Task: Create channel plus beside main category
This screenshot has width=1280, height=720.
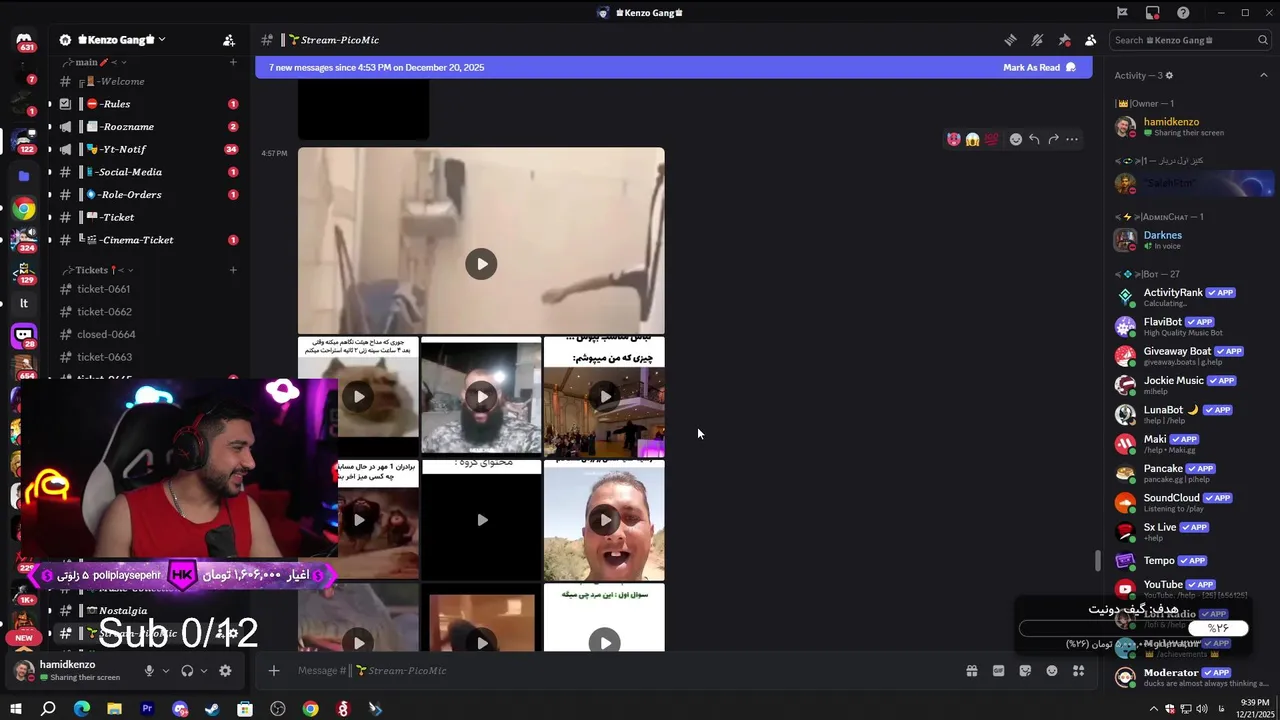Action: (233, 62)
